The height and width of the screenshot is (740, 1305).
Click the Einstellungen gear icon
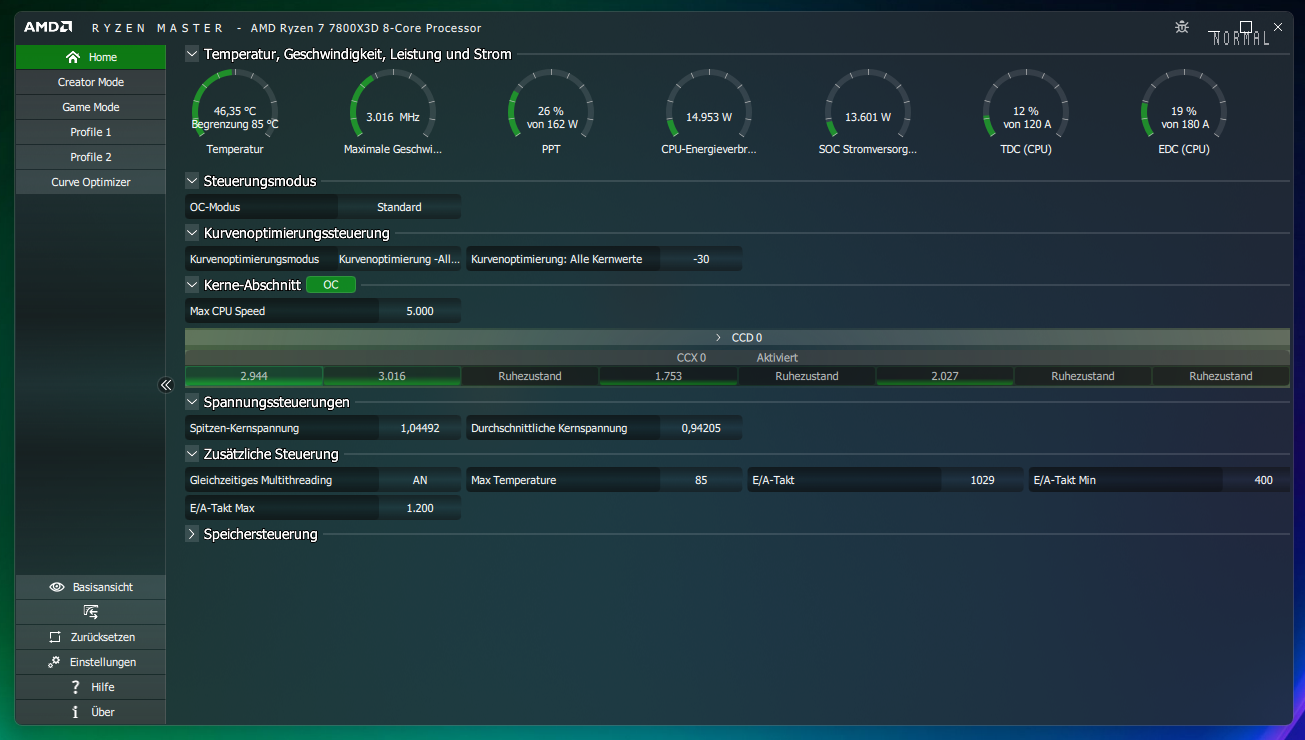pyautogui.click(x=55, y=662)
